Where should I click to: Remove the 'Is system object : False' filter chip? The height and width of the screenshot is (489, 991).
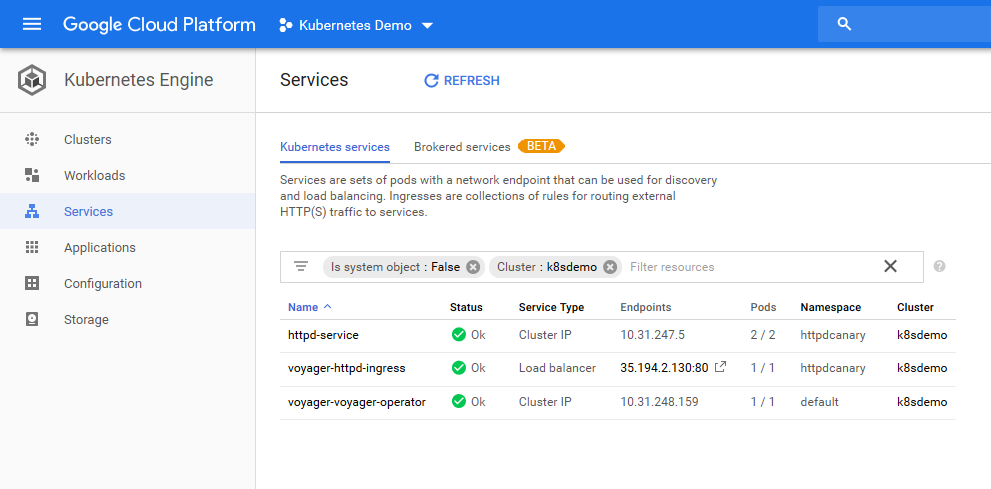473,267
